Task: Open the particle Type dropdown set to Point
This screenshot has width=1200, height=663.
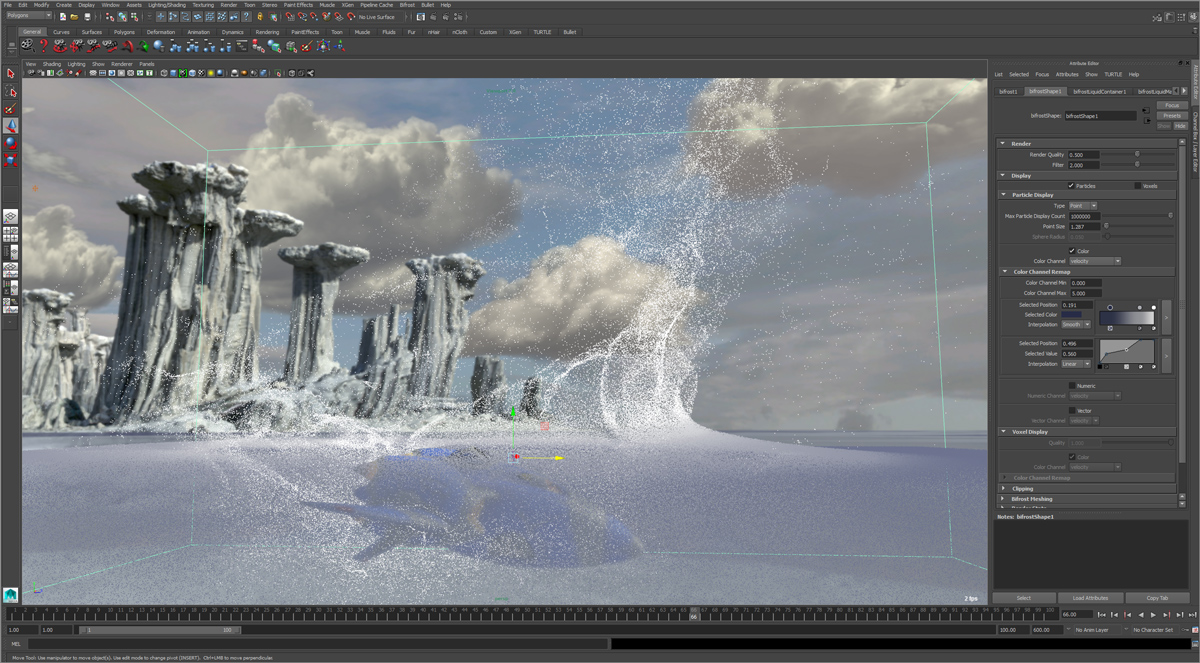Action: coord(1083,206)
